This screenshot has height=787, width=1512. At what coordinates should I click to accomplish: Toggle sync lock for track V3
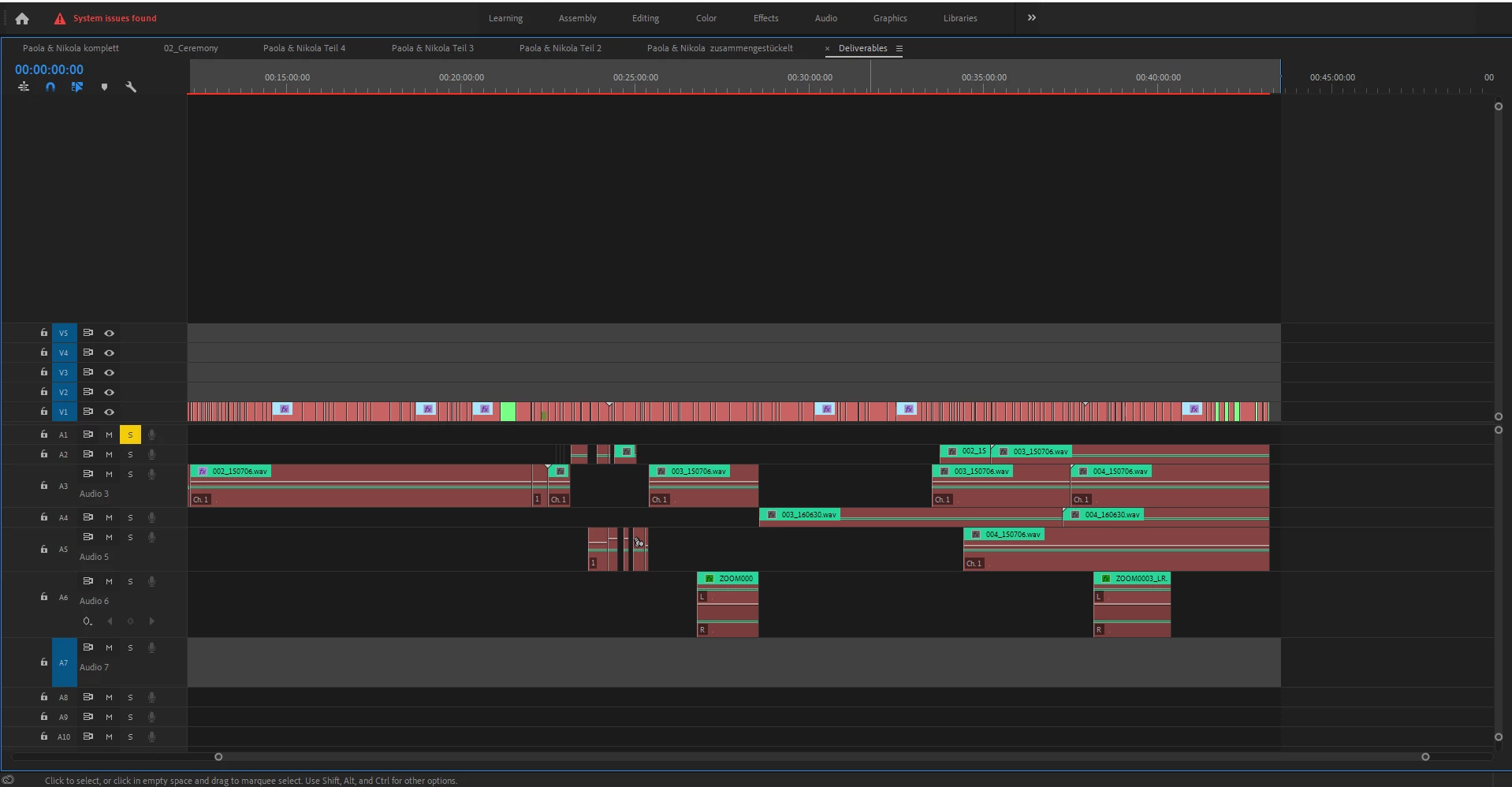click(x=88, y=372)
